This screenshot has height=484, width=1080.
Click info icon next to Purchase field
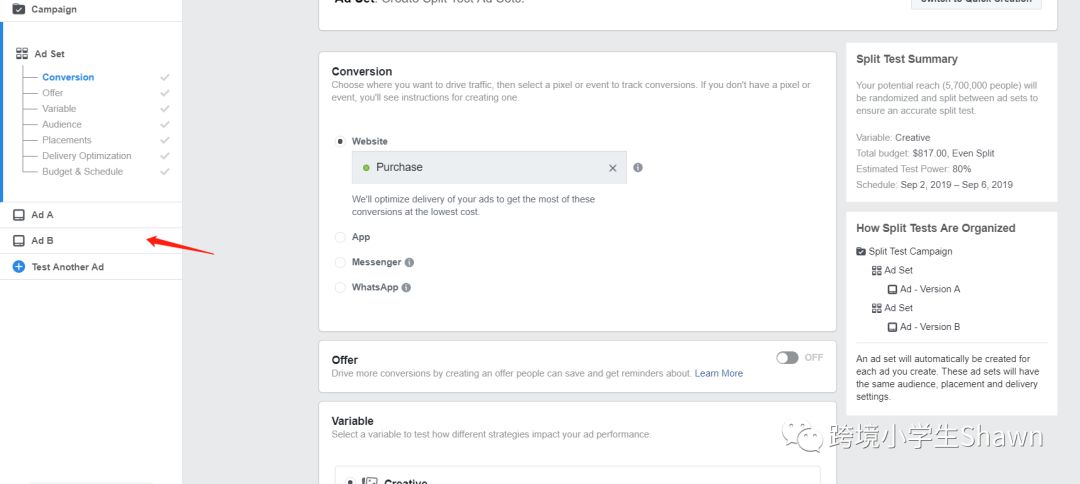(x=638, y=167)
